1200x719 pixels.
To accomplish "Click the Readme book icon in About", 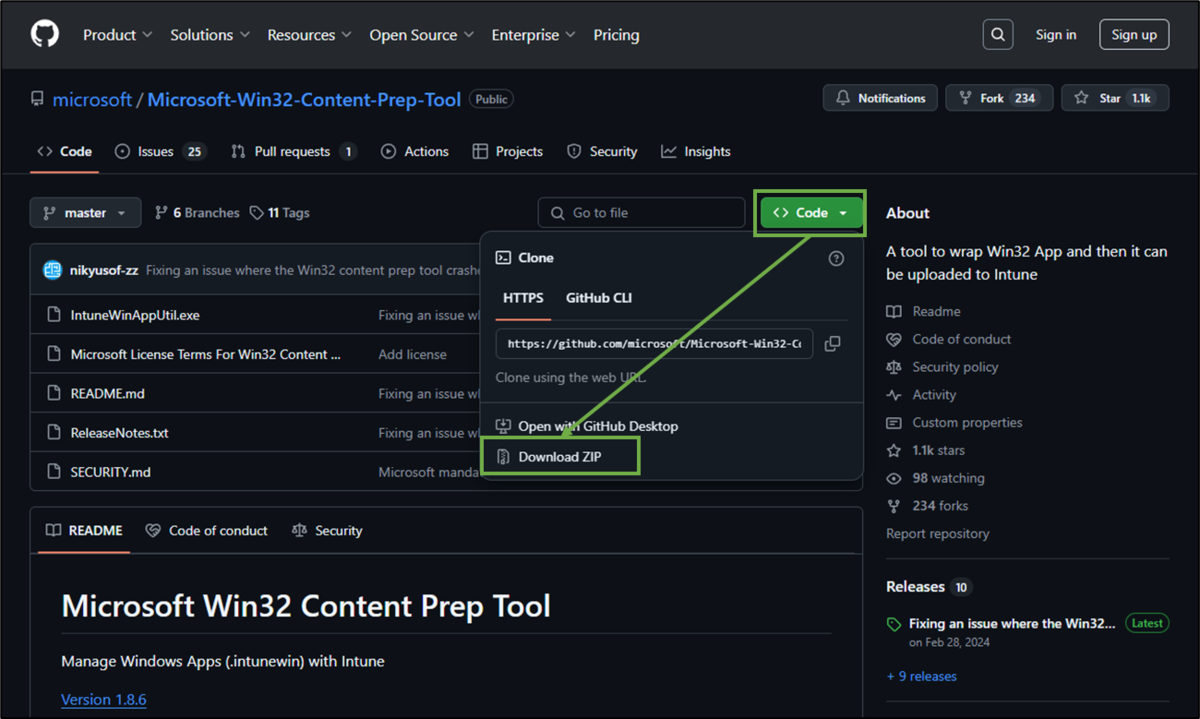I will 894,311.
